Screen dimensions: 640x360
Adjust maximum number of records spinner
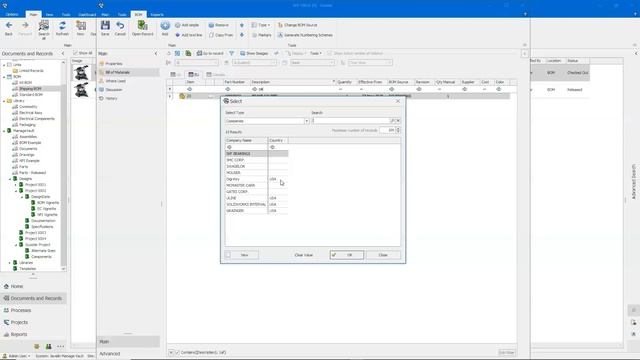398,130
